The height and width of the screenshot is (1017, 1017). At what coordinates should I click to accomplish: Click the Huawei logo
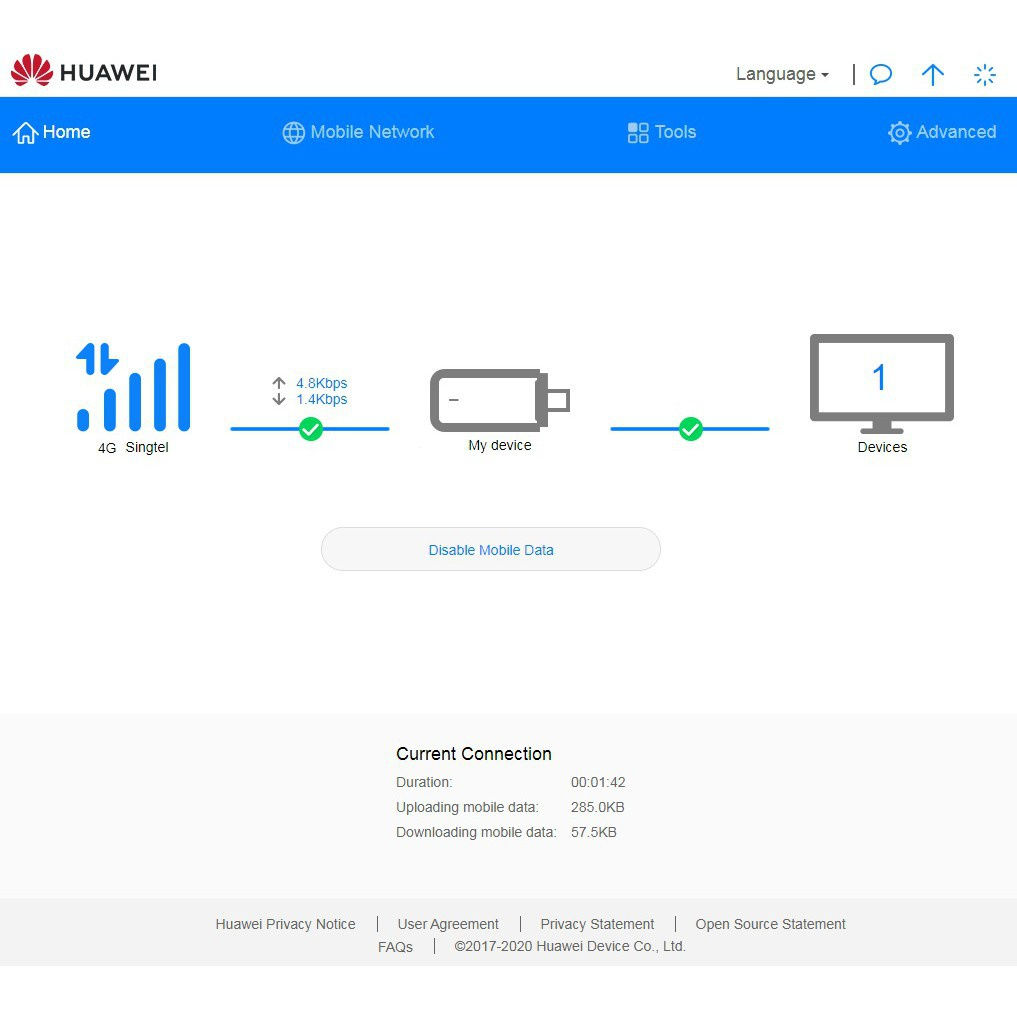click(84, 72)
